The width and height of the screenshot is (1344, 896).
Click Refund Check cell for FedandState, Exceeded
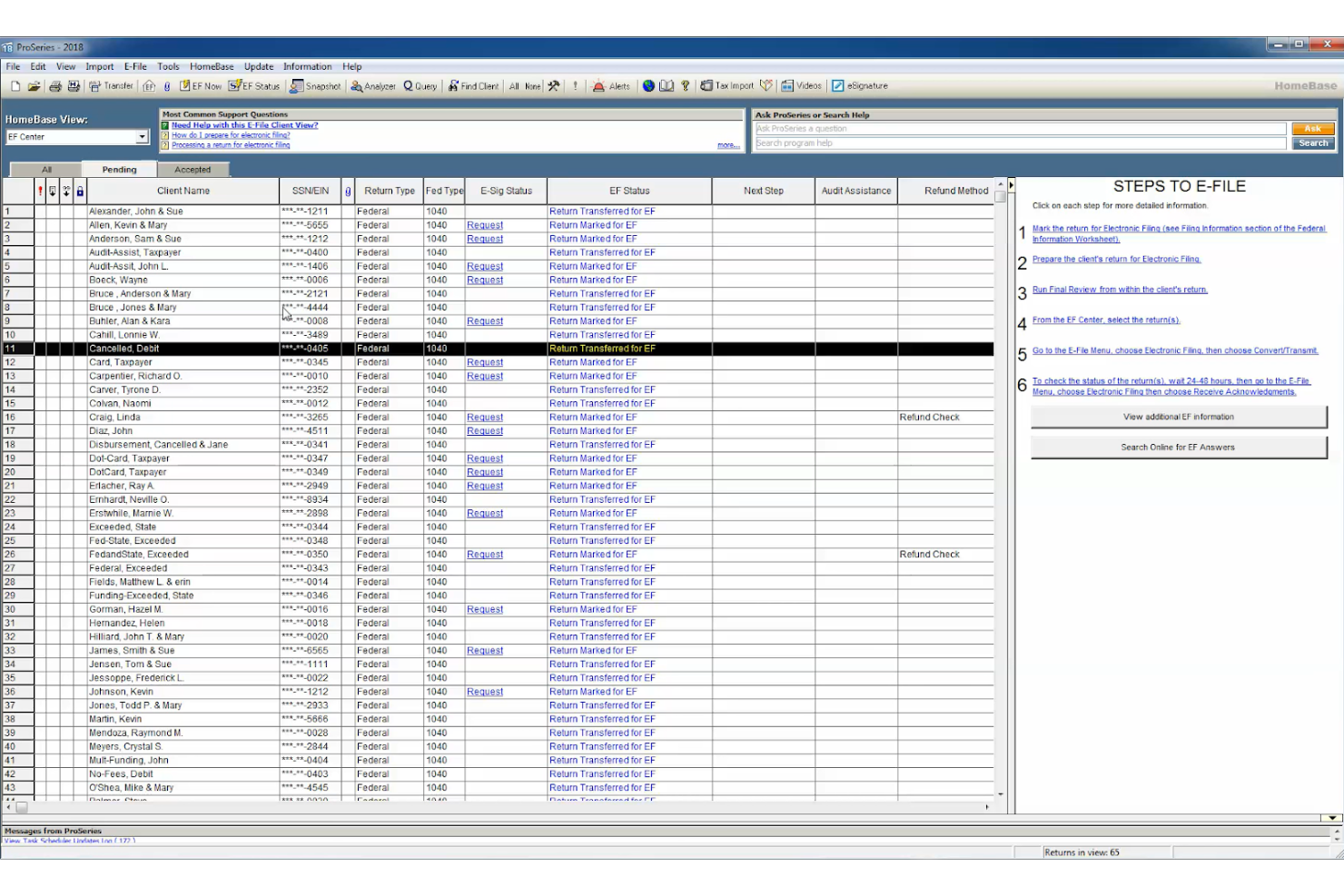[x=930, y=555]
